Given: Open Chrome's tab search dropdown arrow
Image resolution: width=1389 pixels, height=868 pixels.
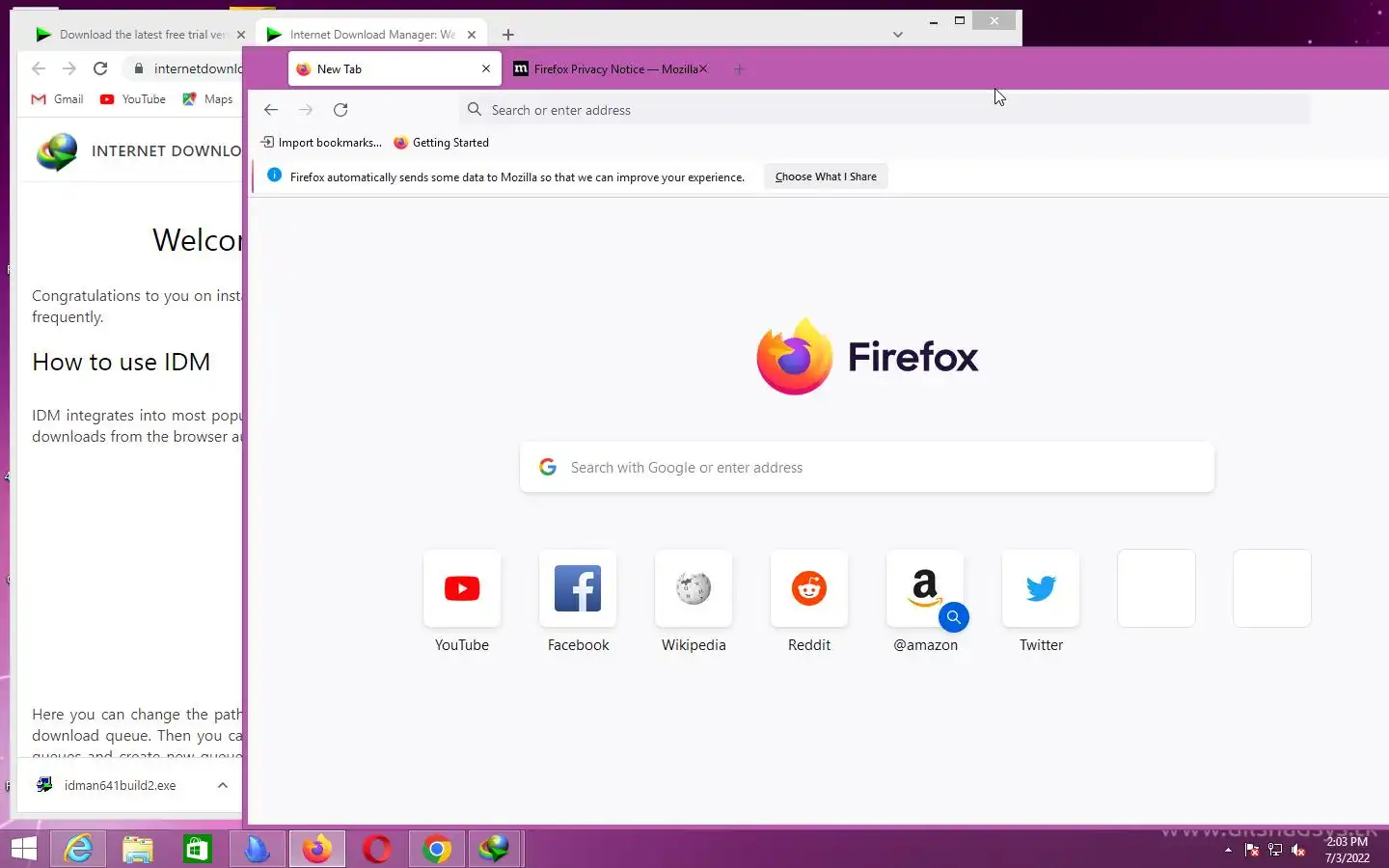Looking at the screenshot, I should click(898, 35).
